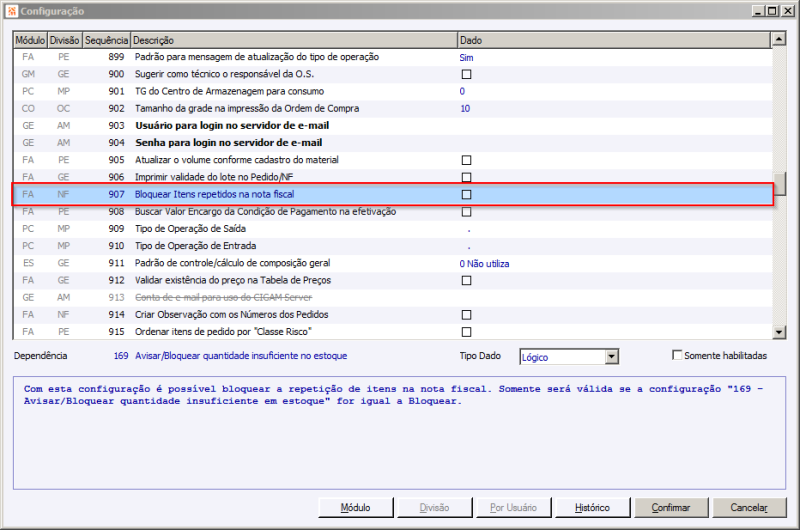800x530 pixels.
Task: Select row 901 TG do Centro de Armazenagem
Action: coord(392,91)
